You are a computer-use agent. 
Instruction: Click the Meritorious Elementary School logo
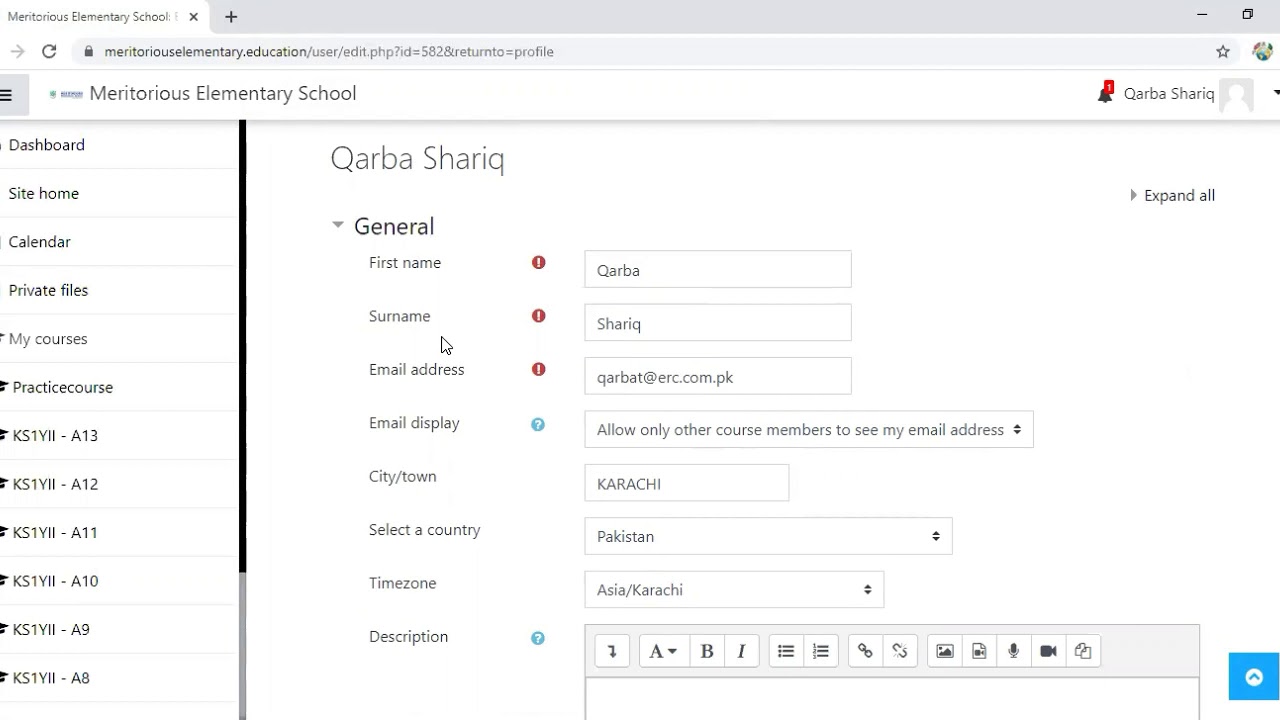point(66,94)
